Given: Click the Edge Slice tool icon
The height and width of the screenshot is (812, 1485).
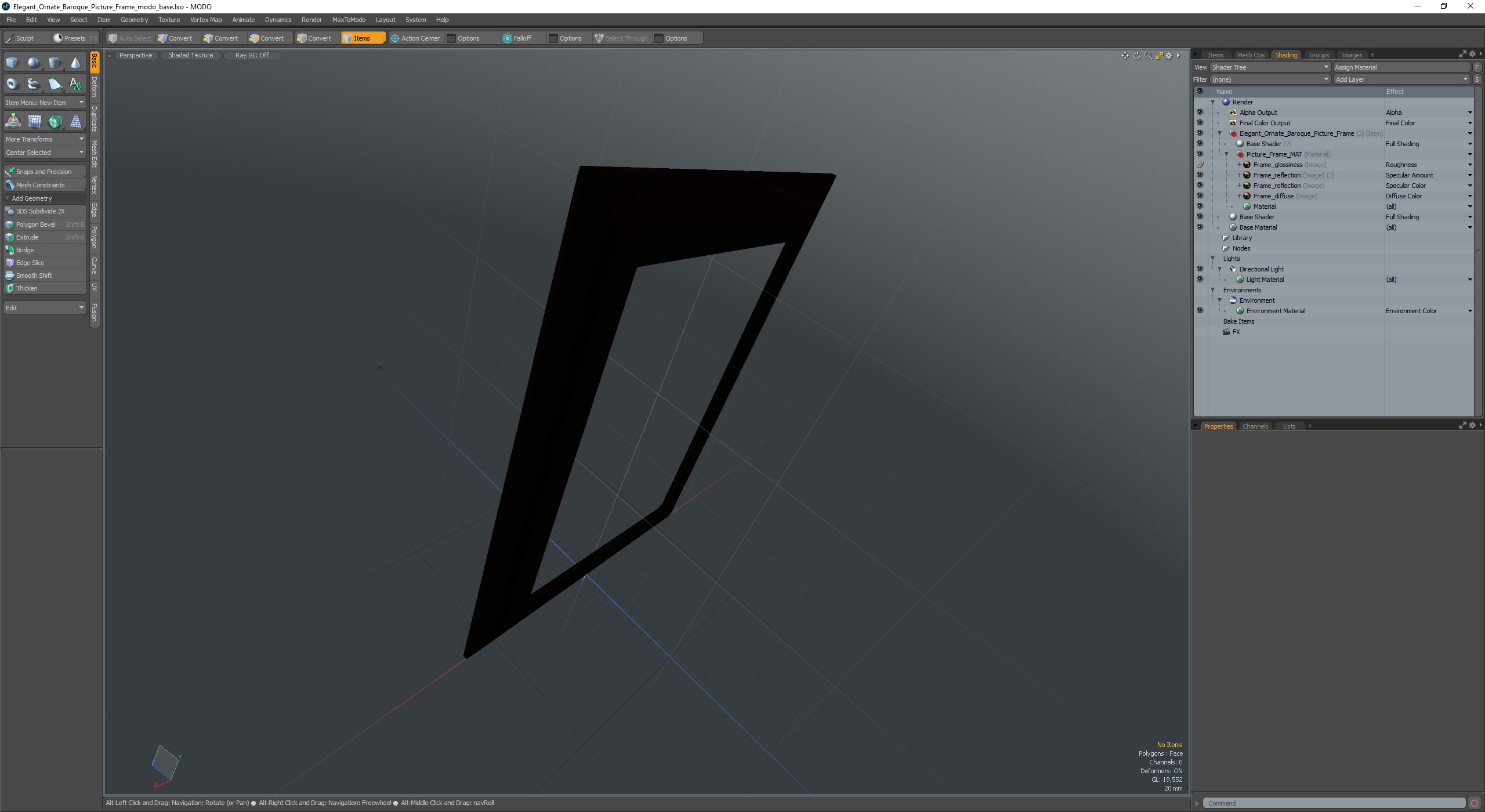Looking at the screenshot, I should pyautogui.click(x=10, y=262).
